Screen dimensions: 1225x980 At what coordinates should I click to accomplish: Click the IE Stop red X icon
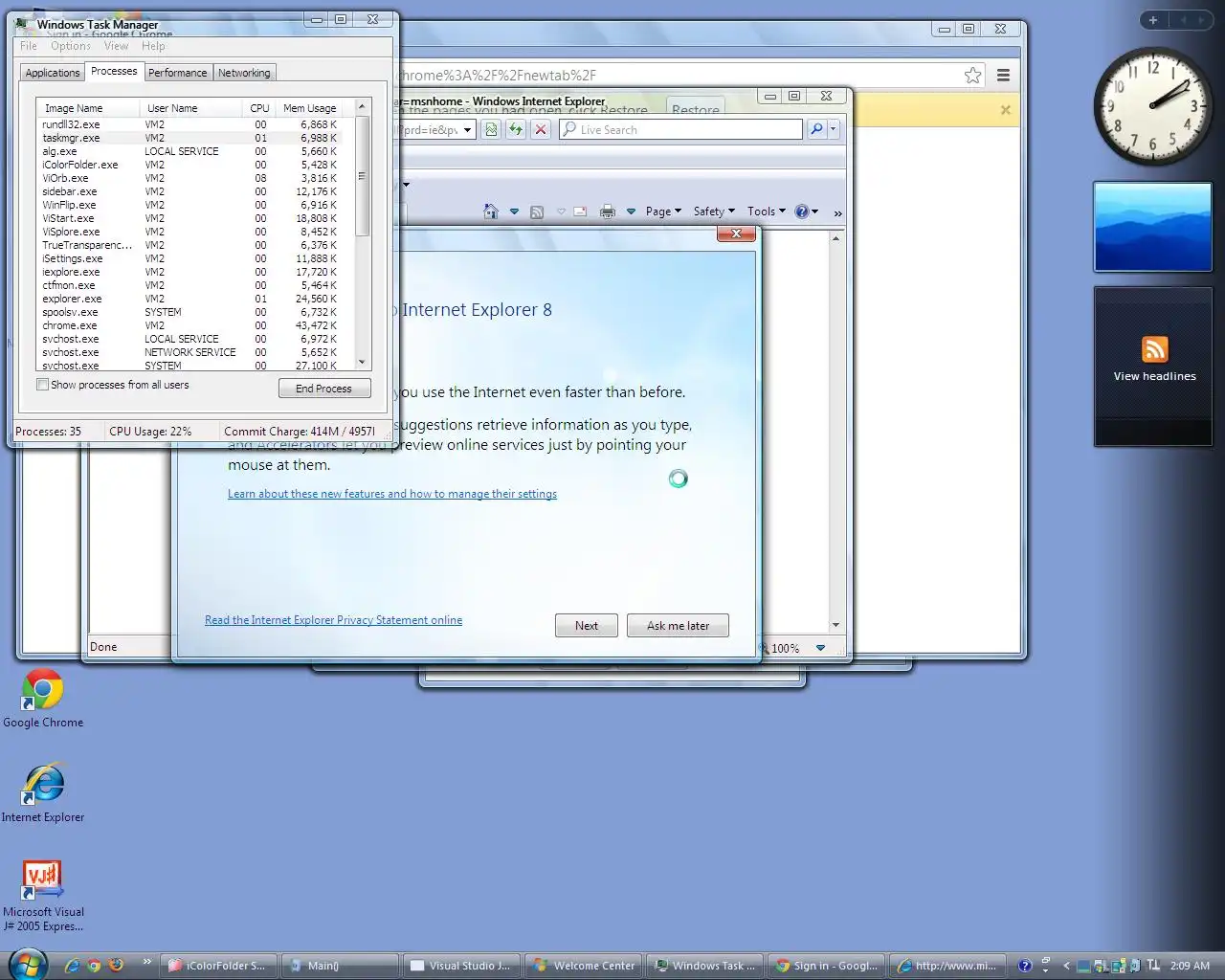pyautogui.click(x=541, y=129)
